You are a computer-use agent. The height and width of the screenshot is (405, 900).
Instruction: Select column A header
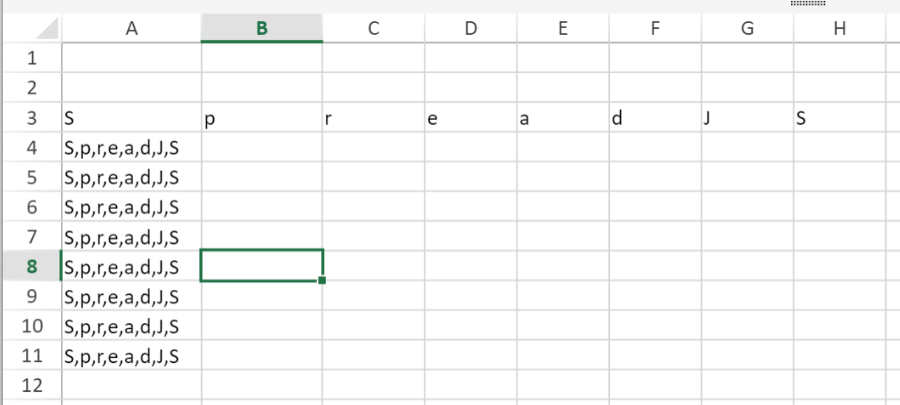tap(131, 29)
